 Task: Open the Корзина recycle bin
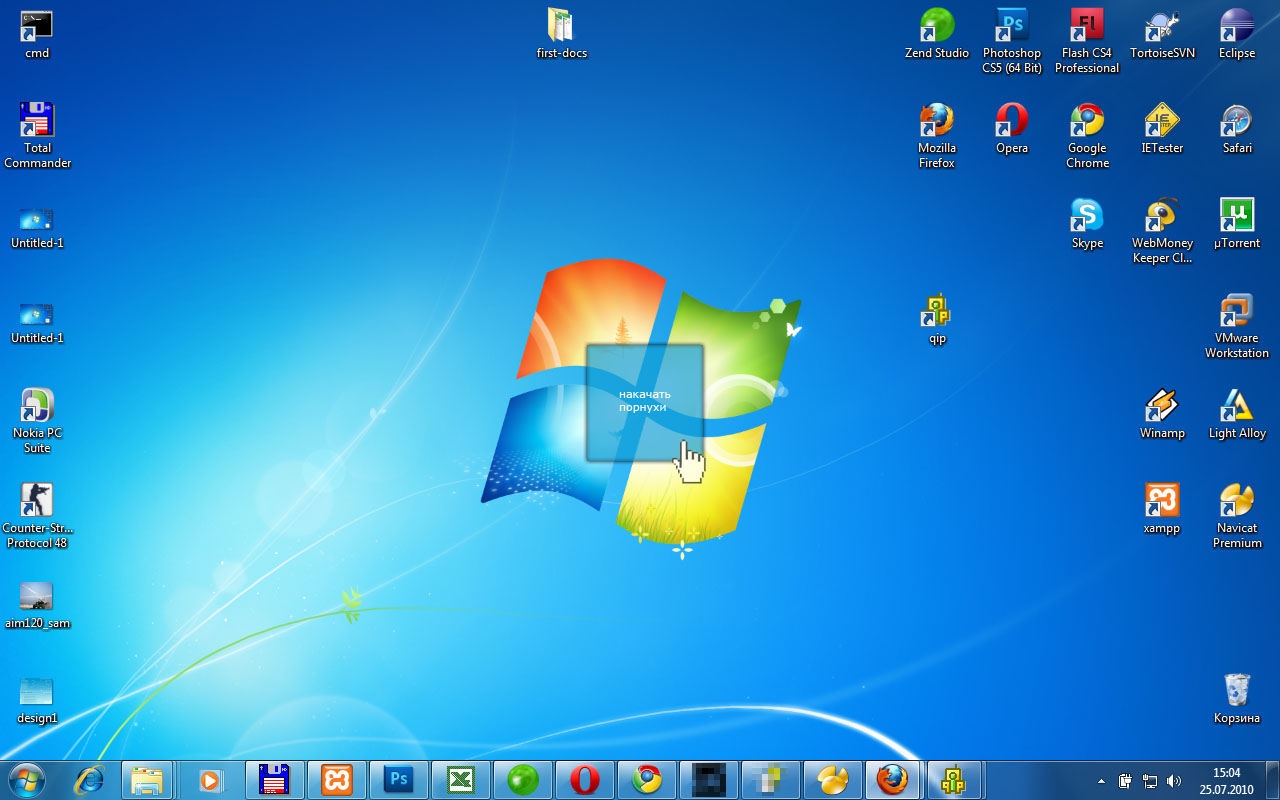point(1237,699)
